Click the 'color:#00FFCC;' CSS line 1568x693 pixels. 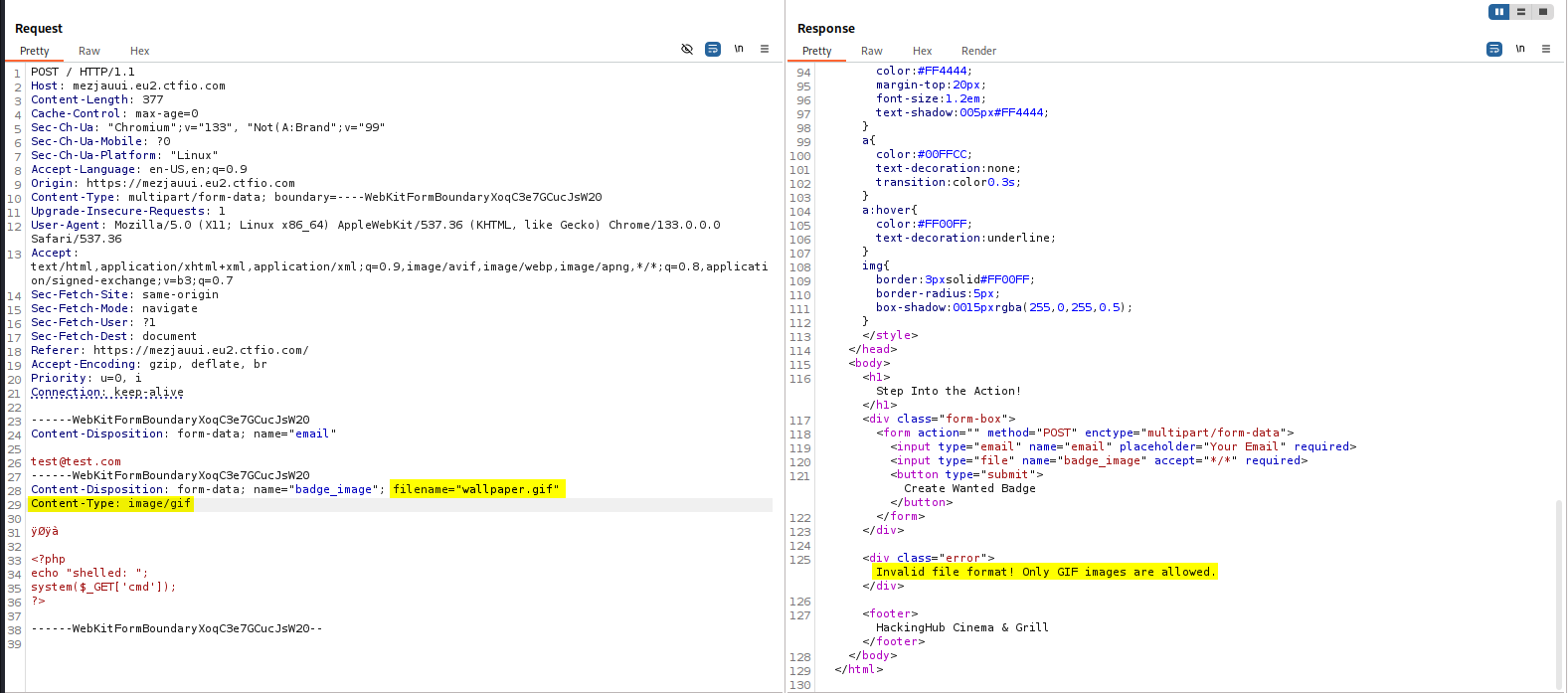coord(925,154)
